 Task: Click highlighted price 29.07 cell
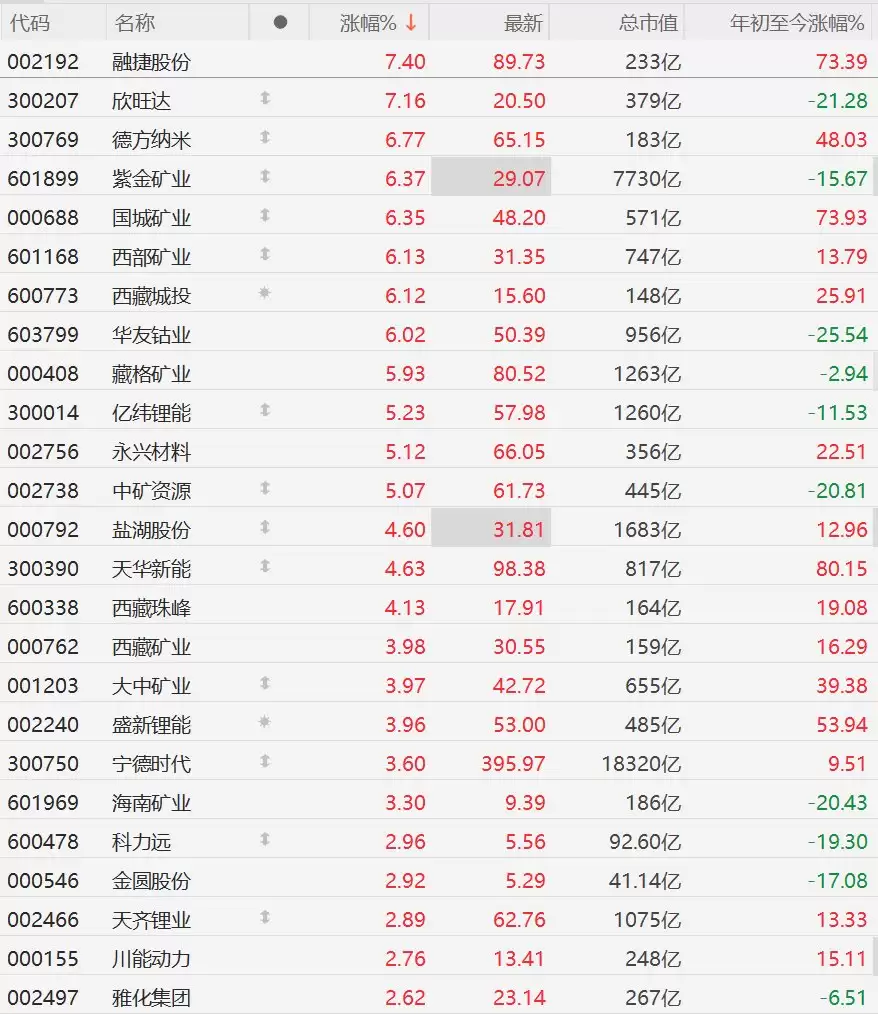pyautogui.click(x=491, y=176)
